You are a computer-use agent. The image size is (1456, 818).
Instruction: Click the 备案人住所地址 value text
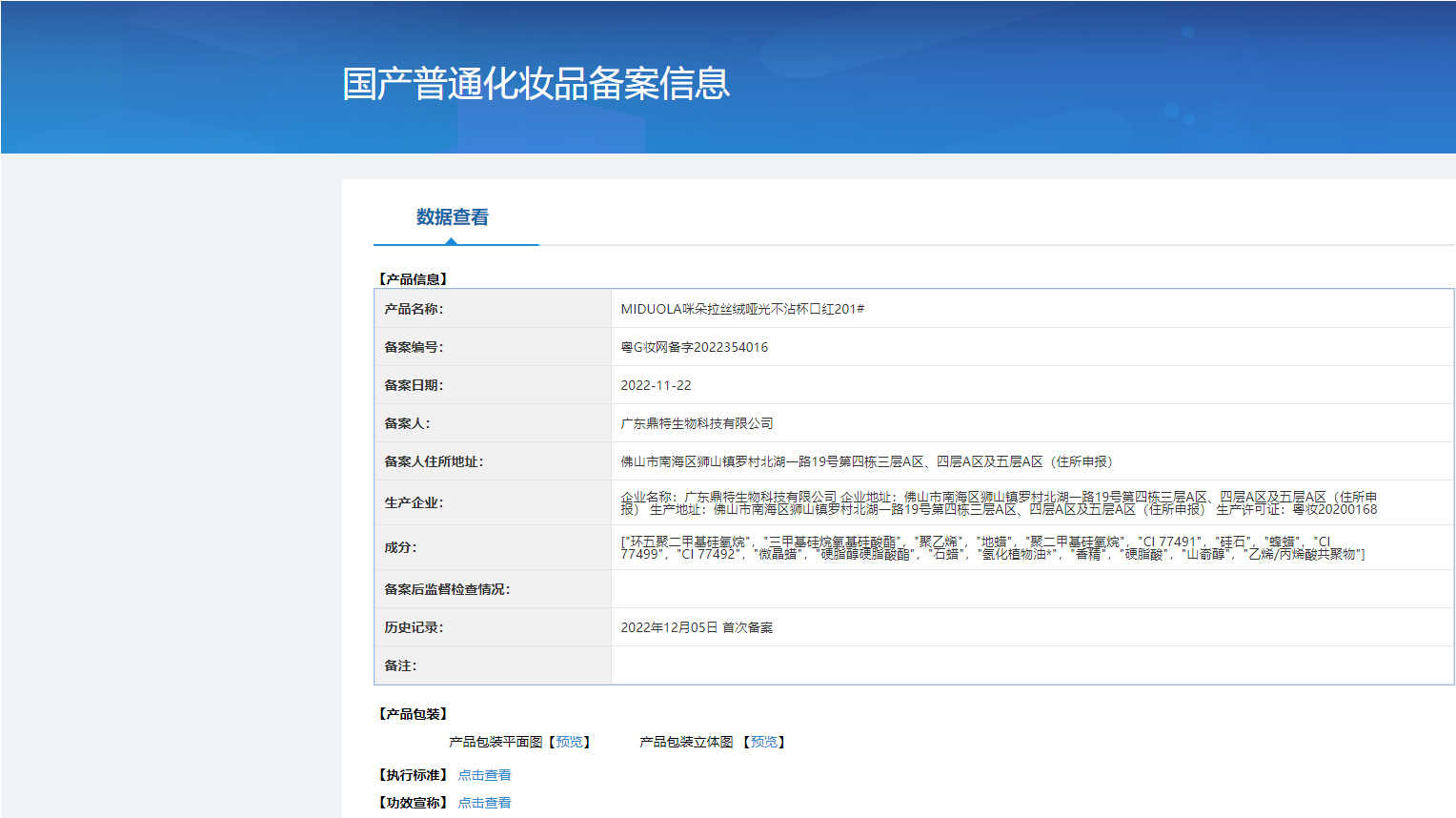click(866, 461)
